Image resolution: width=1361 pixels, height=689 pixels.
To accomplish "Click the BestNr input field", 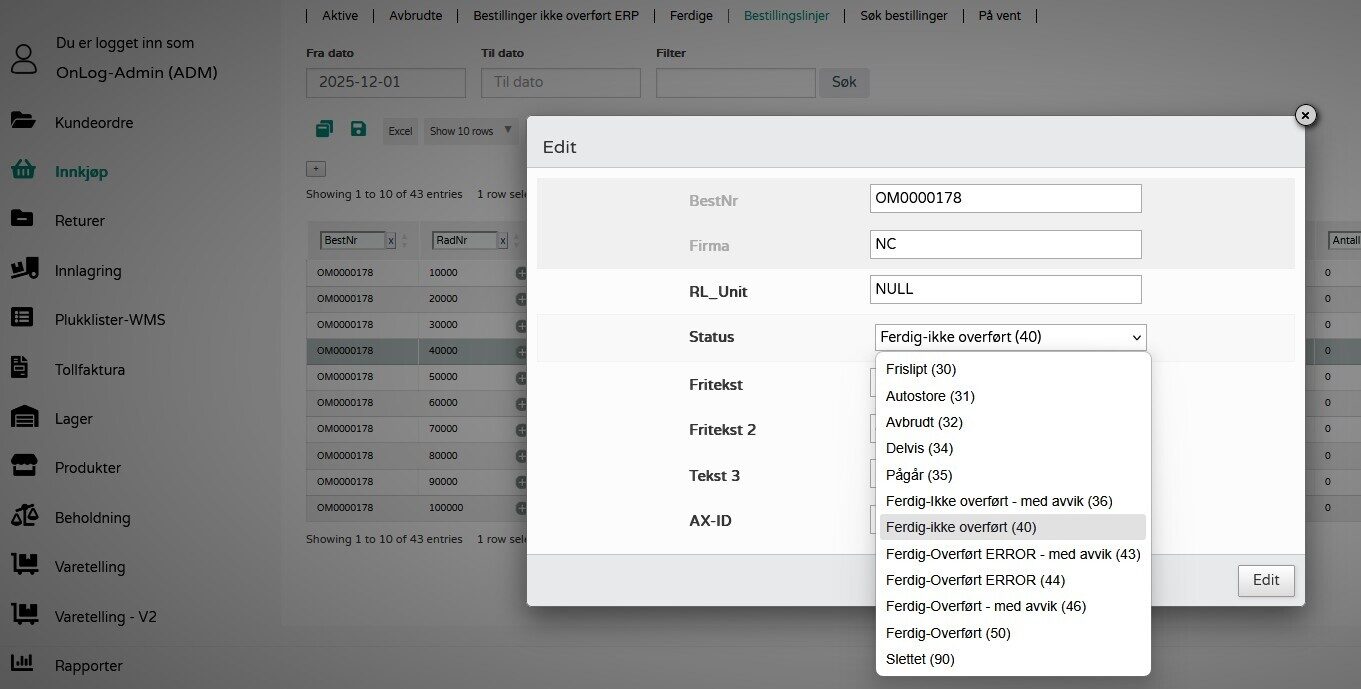I will [x=1004, y=198].
